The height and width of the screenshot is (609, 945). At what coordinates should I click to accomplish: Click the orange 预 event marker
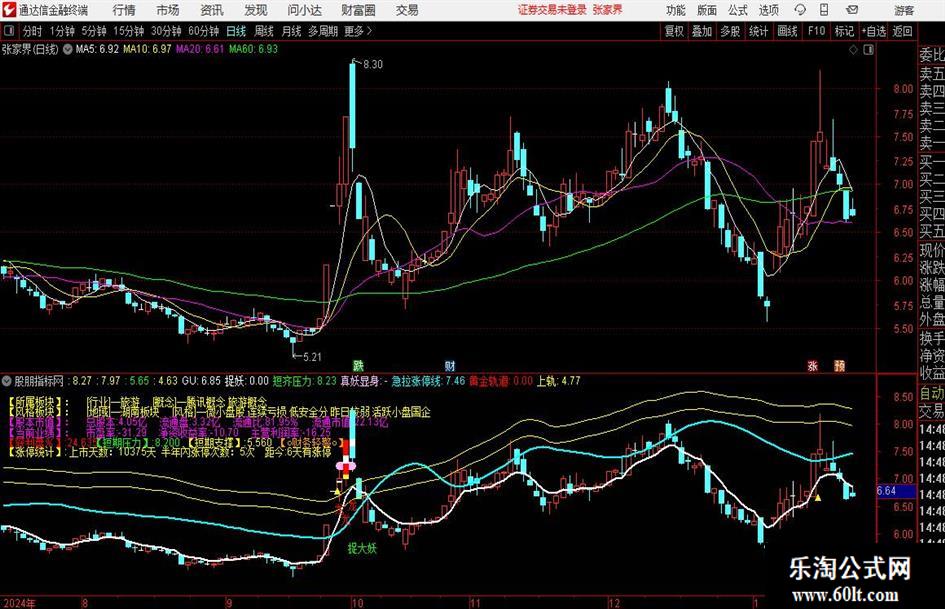[x=839, y=365]
